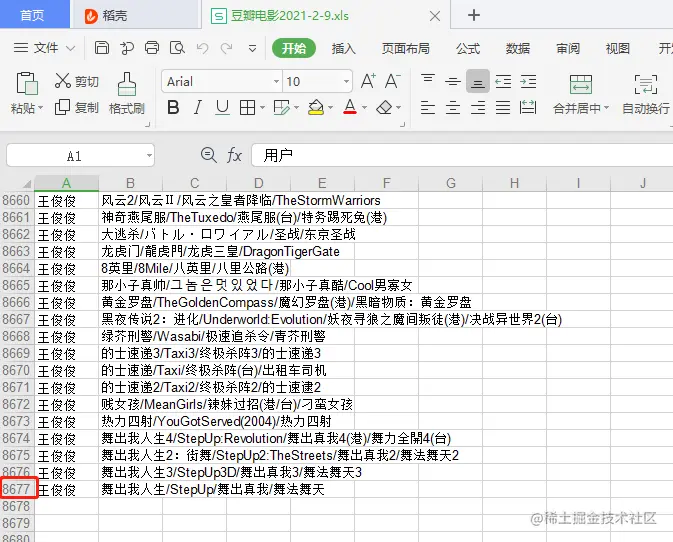Screen dimensions: 673x542
Task: Open the View (视图) tab
Action: pyautogui.click(x=618, y=48)
